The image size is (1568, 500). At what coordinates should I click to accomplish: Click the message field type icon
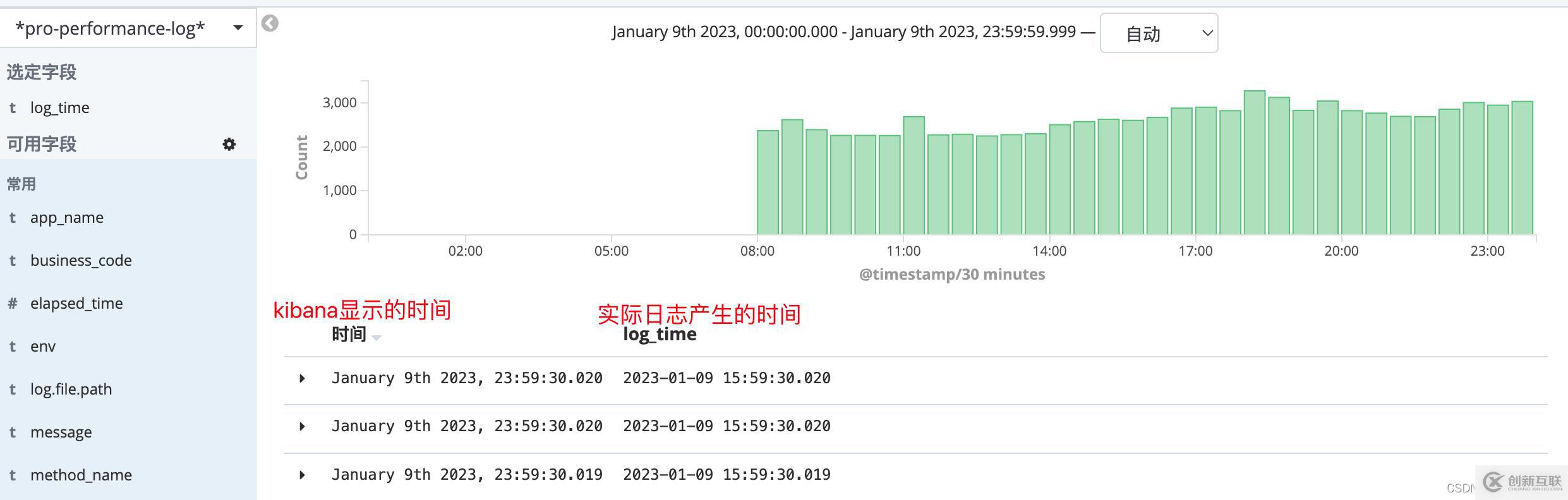click(12, 432)
